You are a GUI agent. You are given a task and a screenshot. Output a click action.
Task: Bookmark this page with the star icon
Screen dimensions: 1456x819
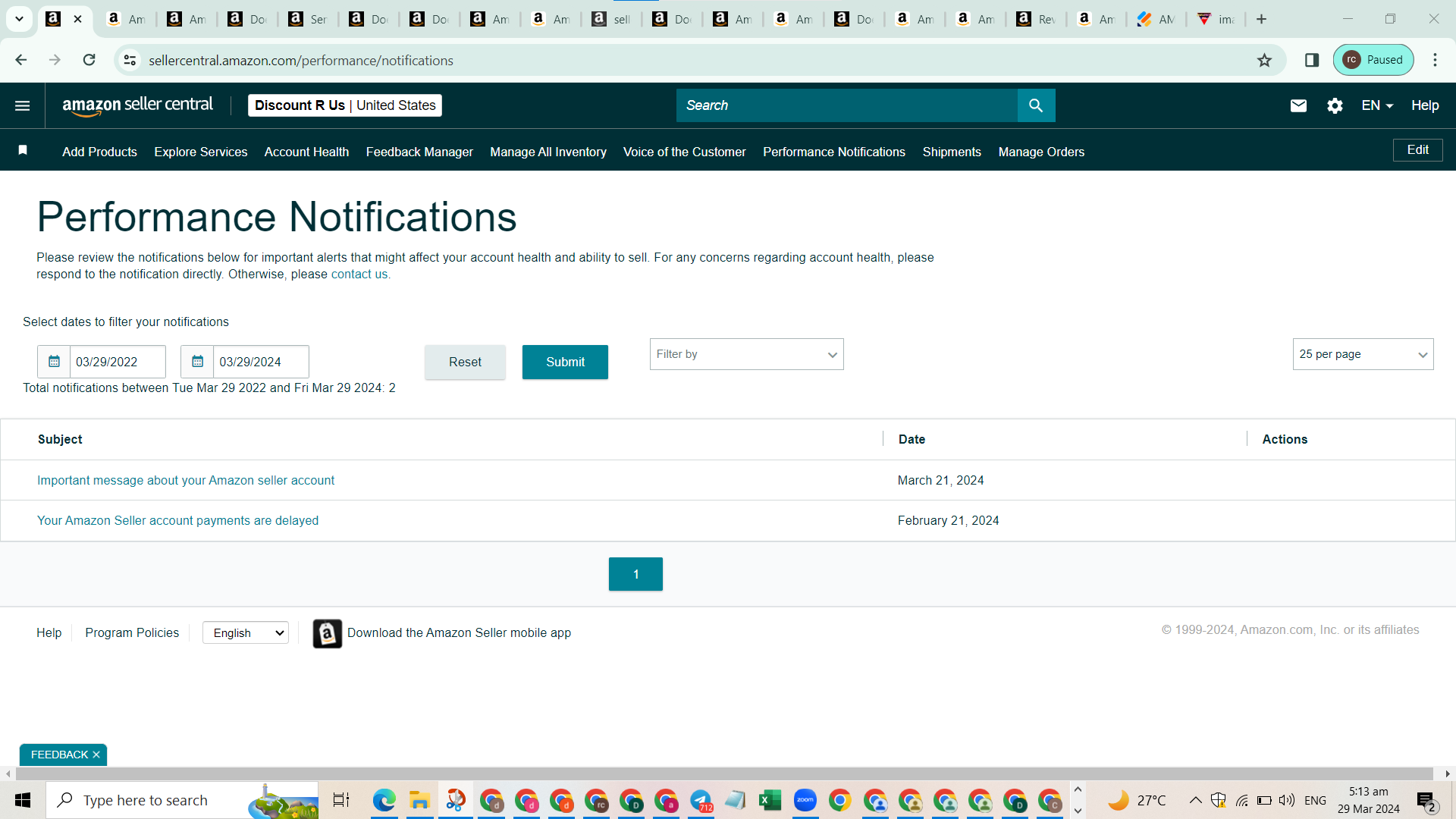pos(1264,60)
